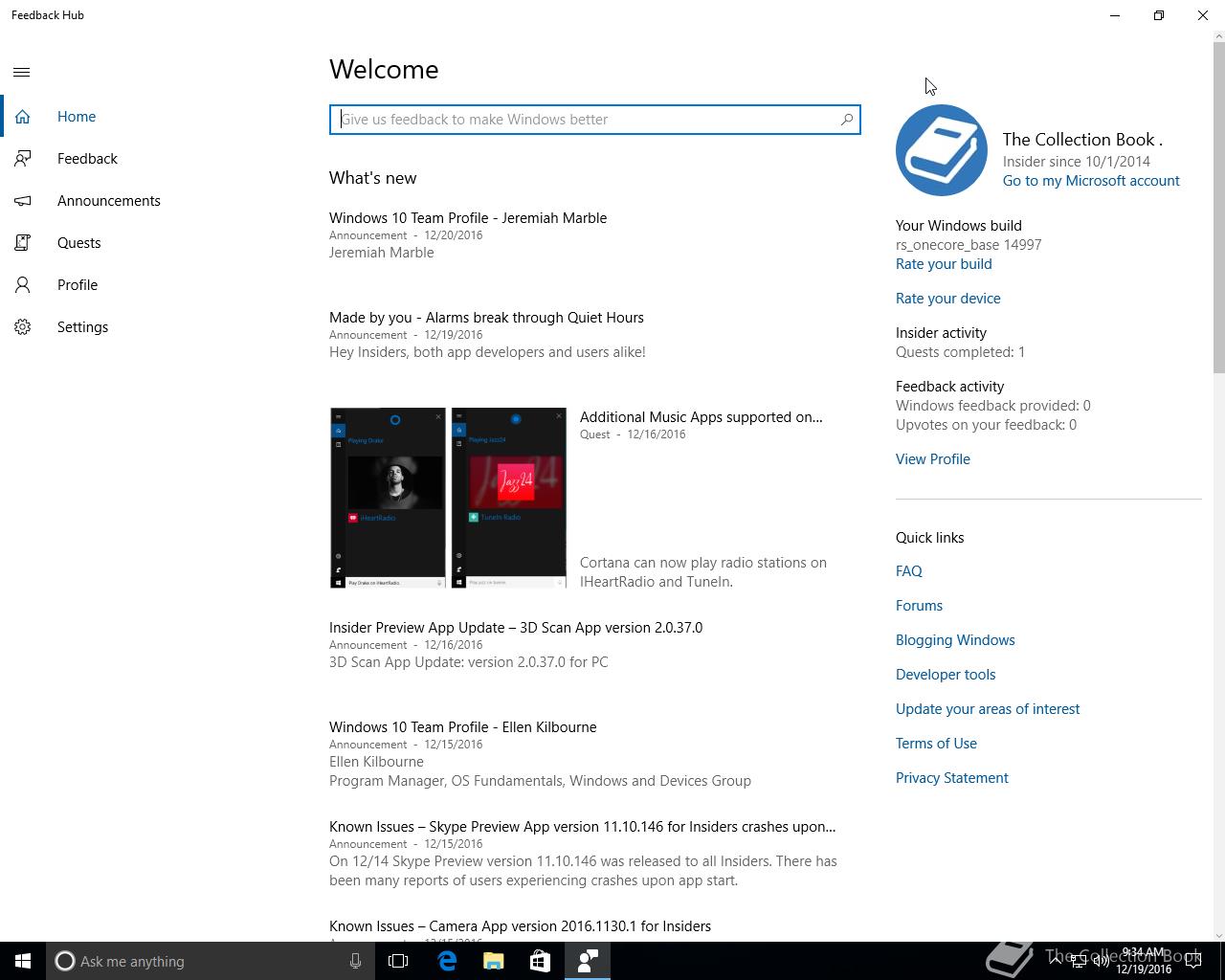Open Task View in the taskbar
1225x980 pixels.
(398, 961)
